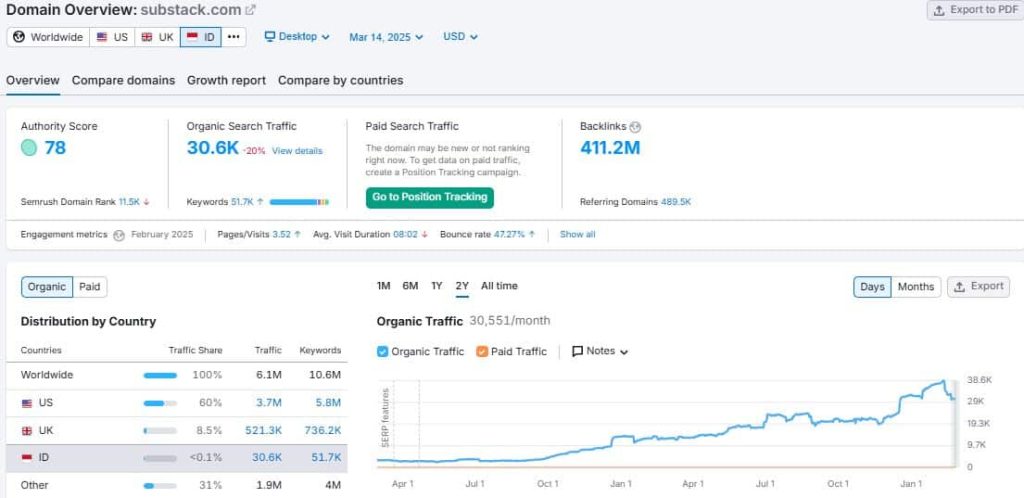Click the Desktop monitor icon

click(270, 37)
